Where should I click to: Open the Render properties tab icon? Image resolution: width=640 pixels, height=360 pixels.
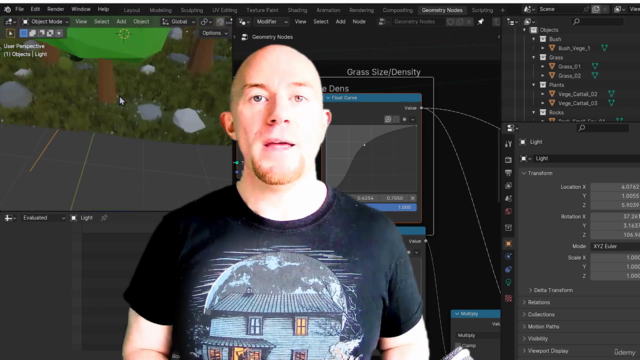[x=508, y=160]
